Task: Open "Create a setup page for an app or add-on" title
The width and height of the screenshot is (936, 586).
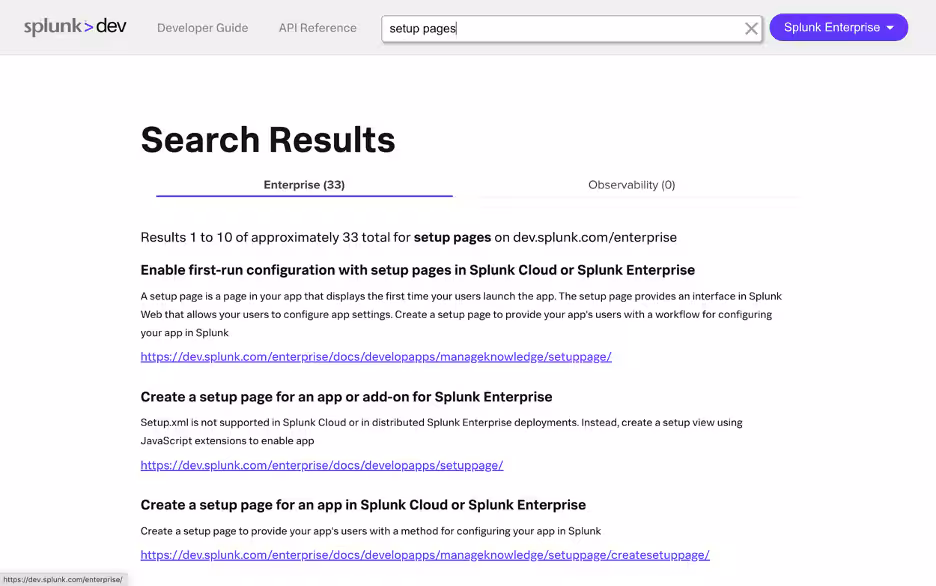Action: 346,397
